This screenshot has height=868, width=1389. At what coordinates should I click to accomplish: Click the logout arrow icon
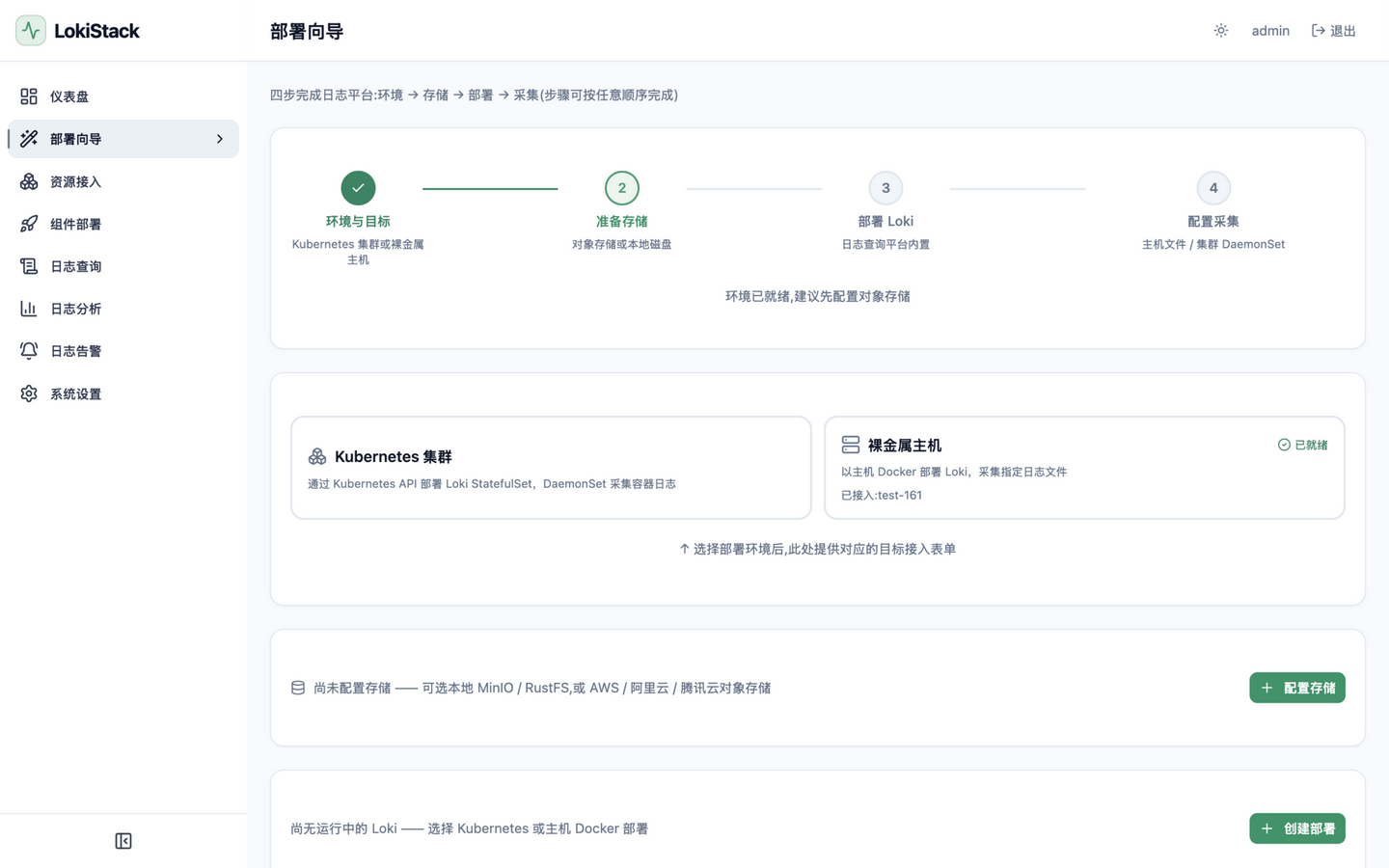point(1319,31)
